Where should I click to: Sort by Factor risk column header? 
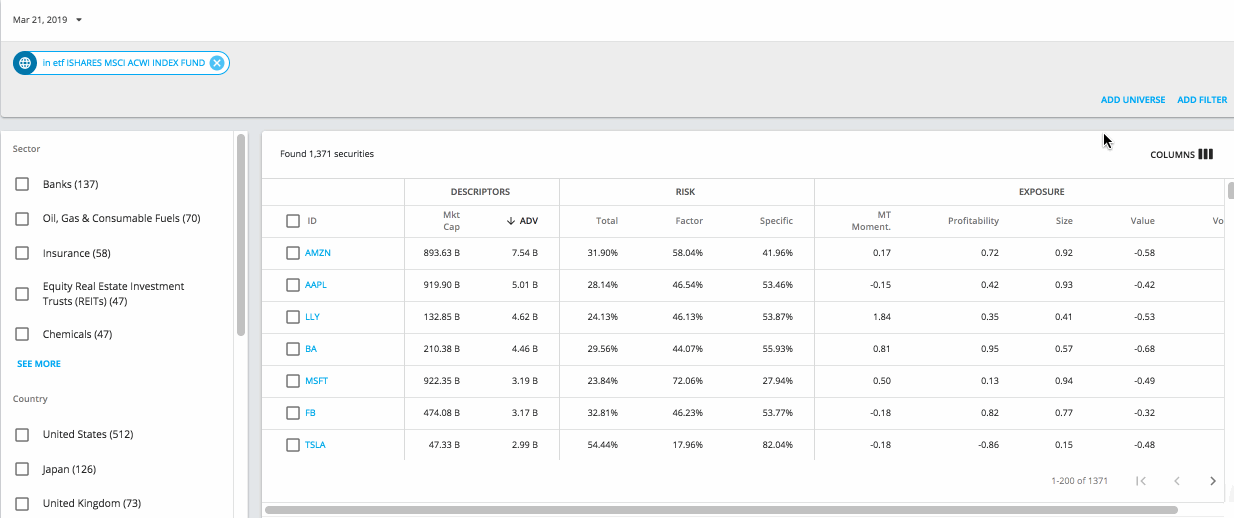[x=689, y=221]
